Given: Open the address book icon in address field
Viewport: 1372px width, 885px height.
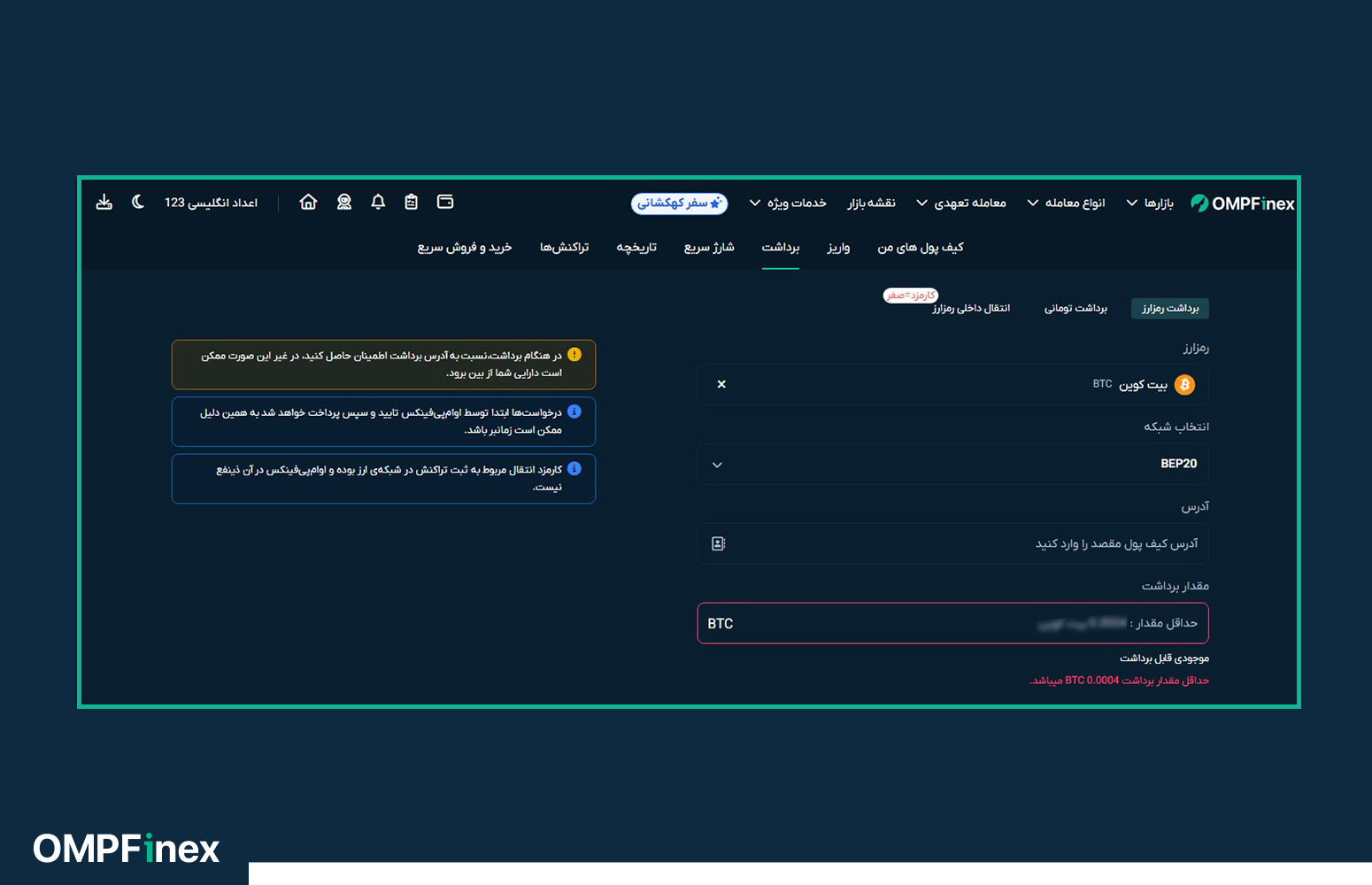Looking at the screenshot, I should 719,543.
